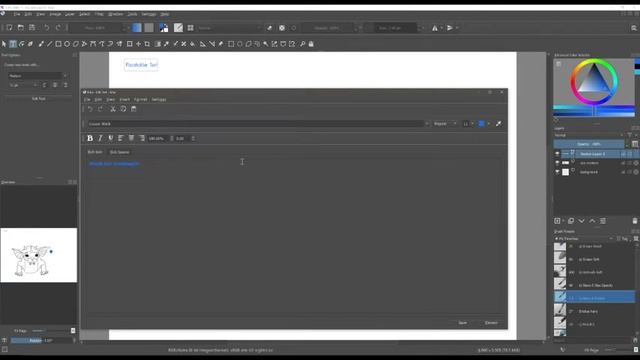Open the text color dropdown arrow
This screenshot has width=640, height=360.
tap(489, 124)
